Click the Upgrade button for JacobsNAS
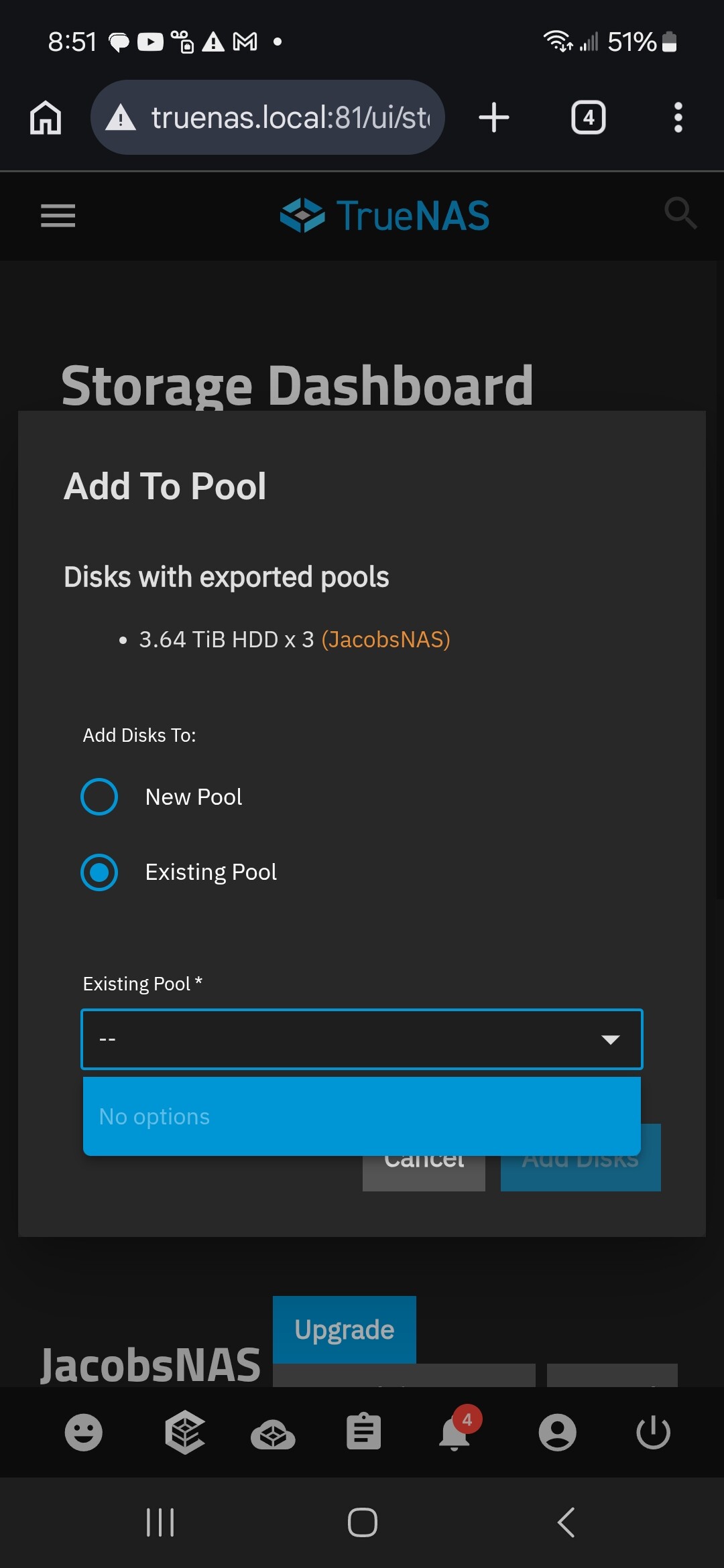 (x=345, y=1329)
